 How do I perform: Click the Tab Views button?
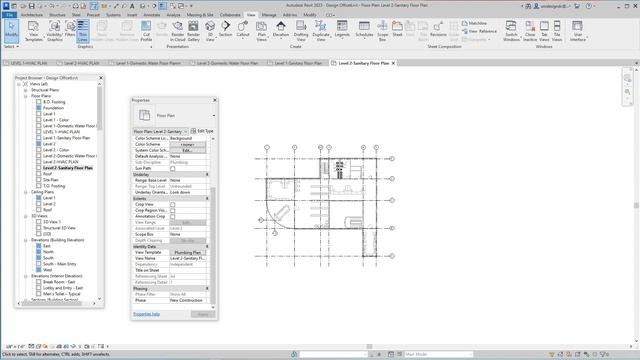point(544,31)
